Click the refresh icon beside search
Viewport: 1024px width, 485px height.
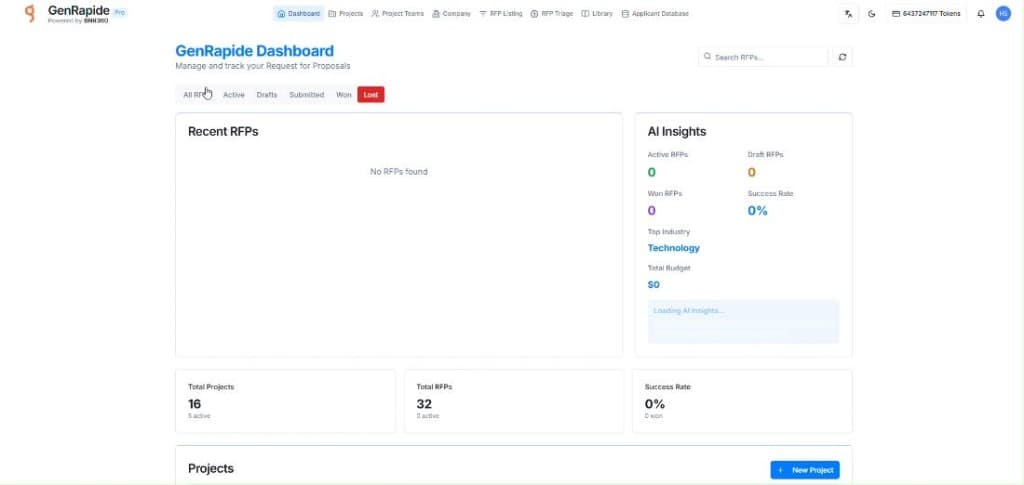(842, 57)
